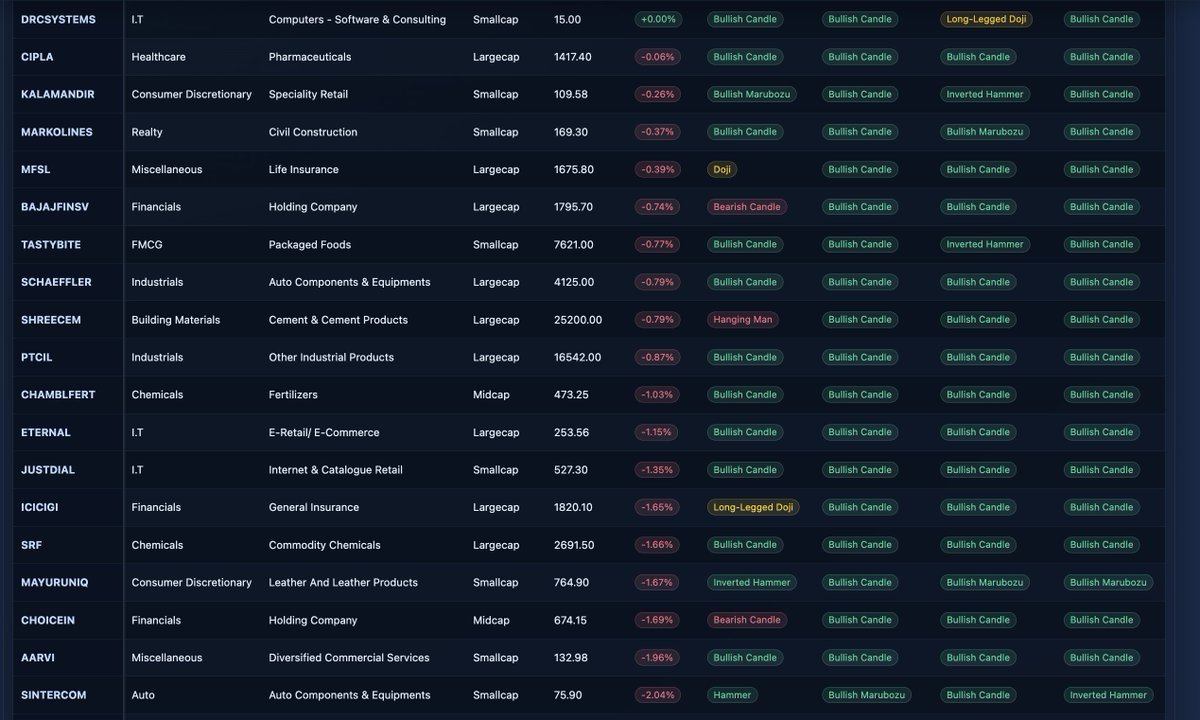
Task: Click the Doji badge in MFSL row
Action: (x=722, y=169)
